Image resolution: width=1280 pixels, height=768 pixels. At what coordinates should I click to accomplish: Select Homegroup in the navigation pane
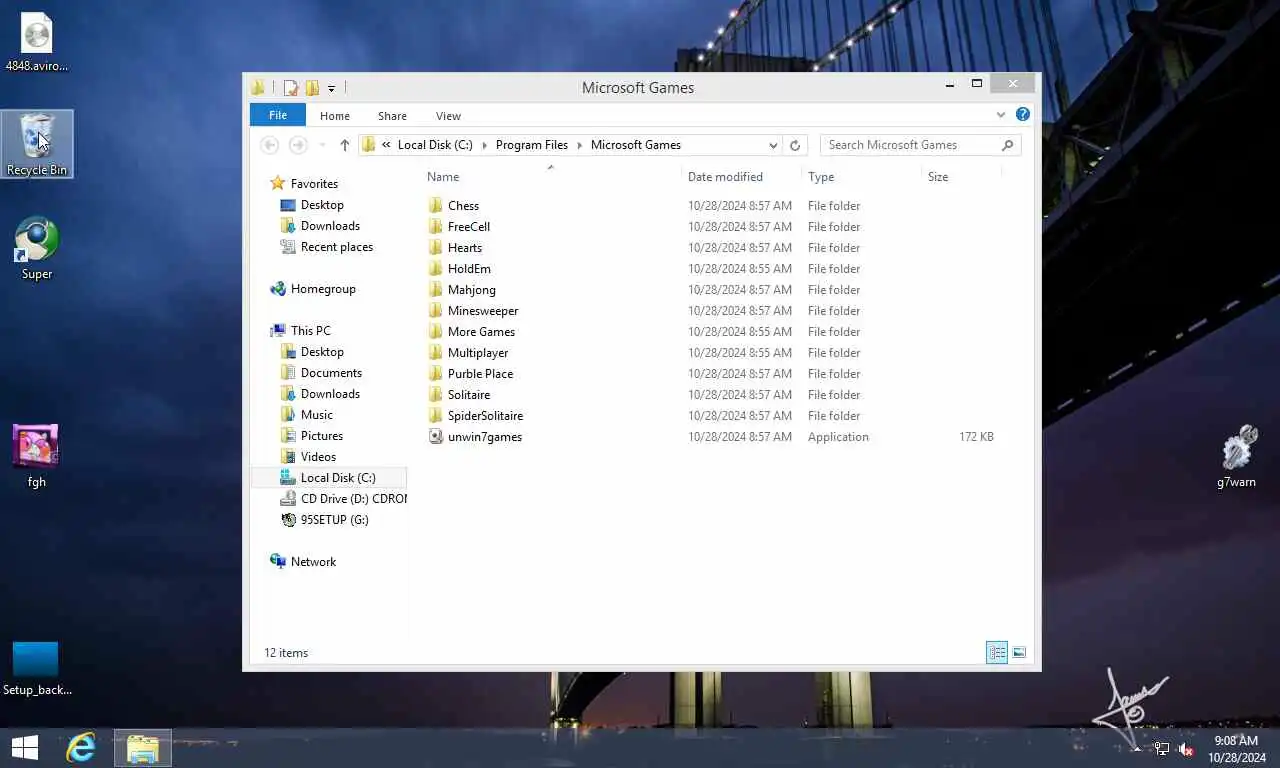coord(313,289)
